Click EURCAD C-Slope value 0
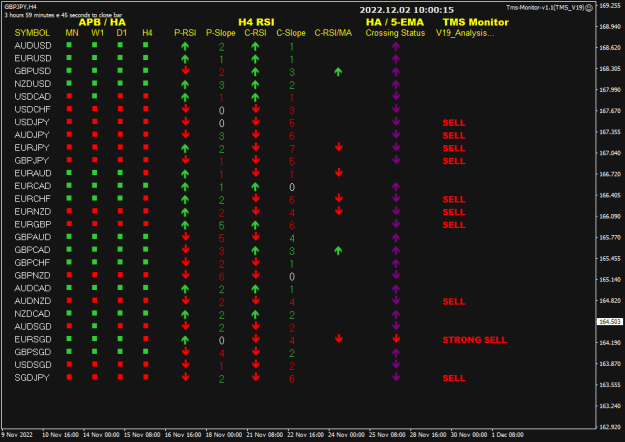The image size is (625, 442). tap(292, 187)
